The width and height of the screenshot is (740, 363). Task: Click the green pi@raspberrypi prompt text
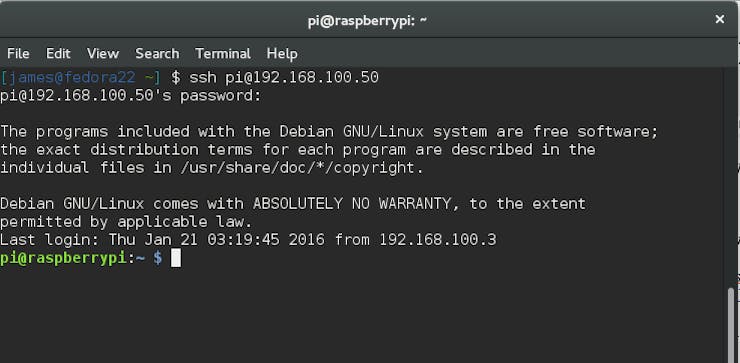(x=63, y=258)
